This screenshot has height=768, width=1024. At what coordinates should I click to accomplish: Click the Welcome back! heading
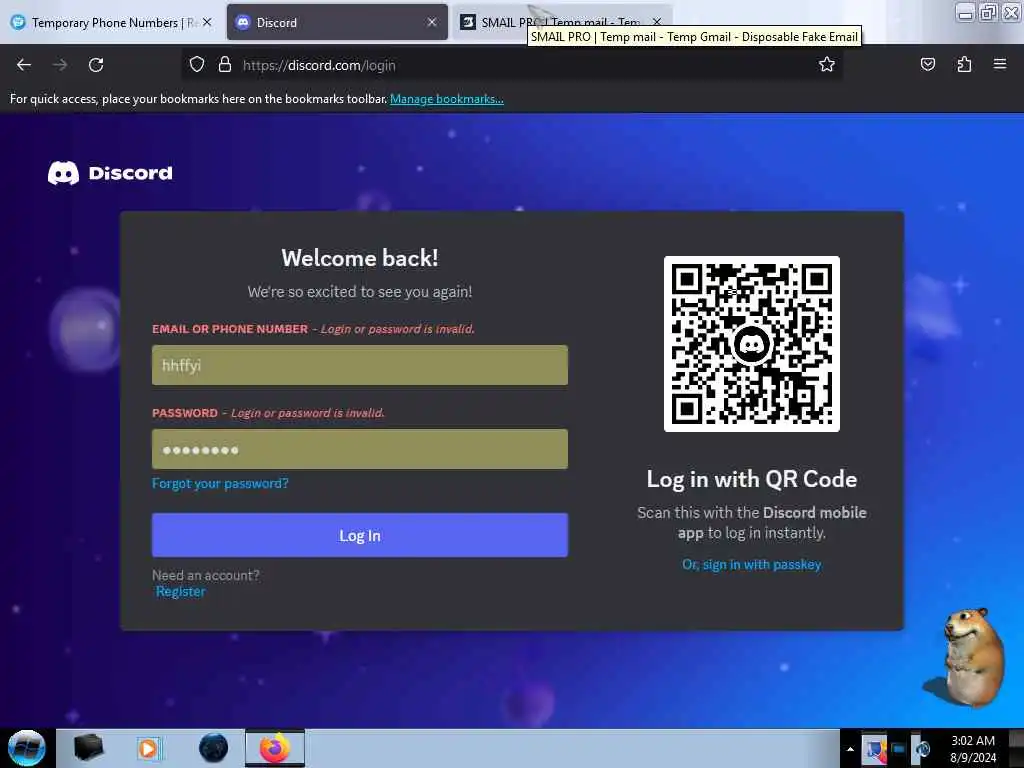coord(360,258)
